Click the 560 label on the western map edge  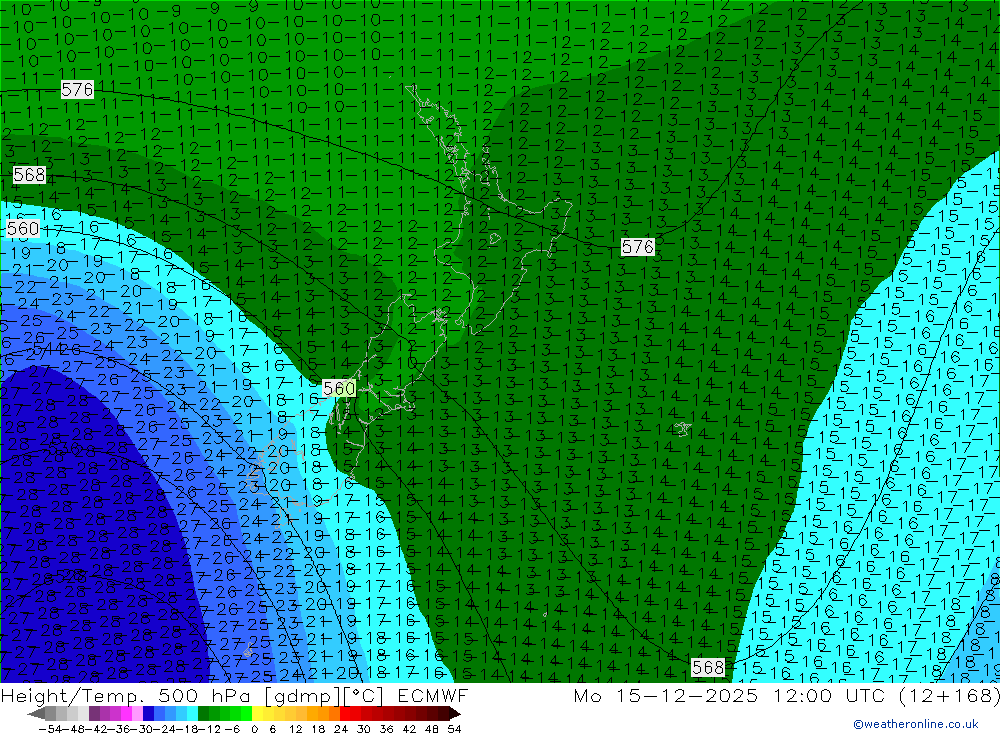coord(22,229)
